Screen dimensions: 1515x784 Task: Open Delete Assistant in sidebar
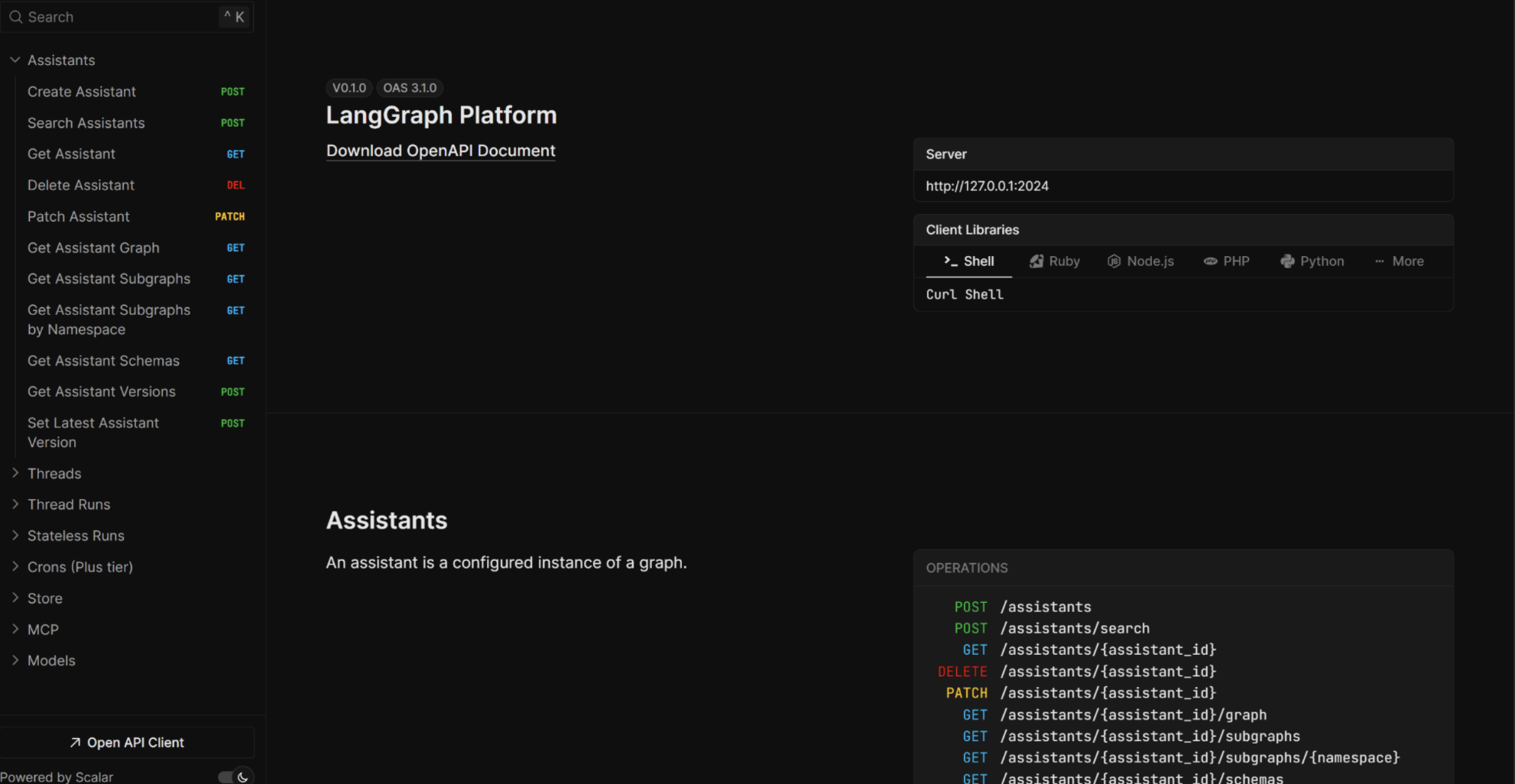135,186
